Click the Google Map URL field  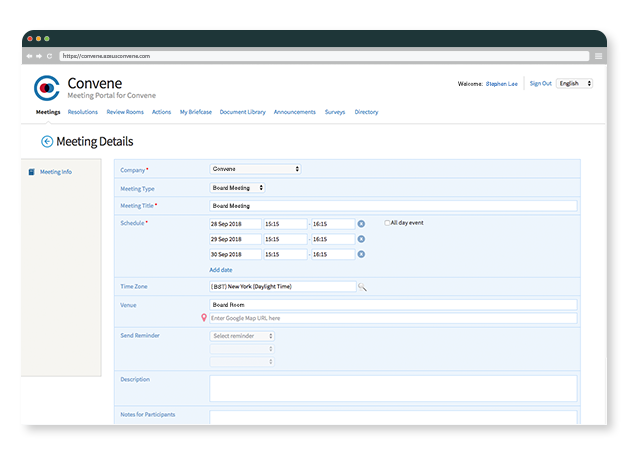point(393,318)
